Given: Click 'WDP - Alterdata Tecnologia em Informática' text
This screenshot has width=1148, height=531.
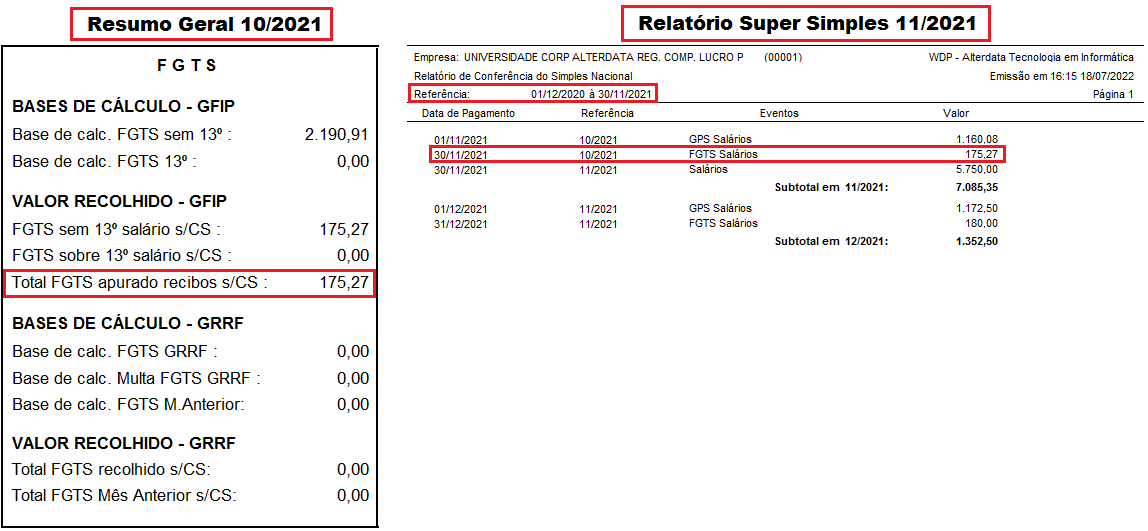Looking at the screenshot, I should click(1032, 58).
